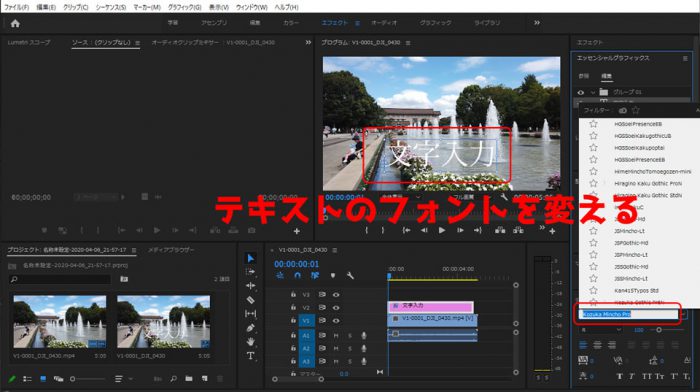Toggle Linked Selection in timeline
Viewport: 700px width, 392px height.
tap(315, 275)
